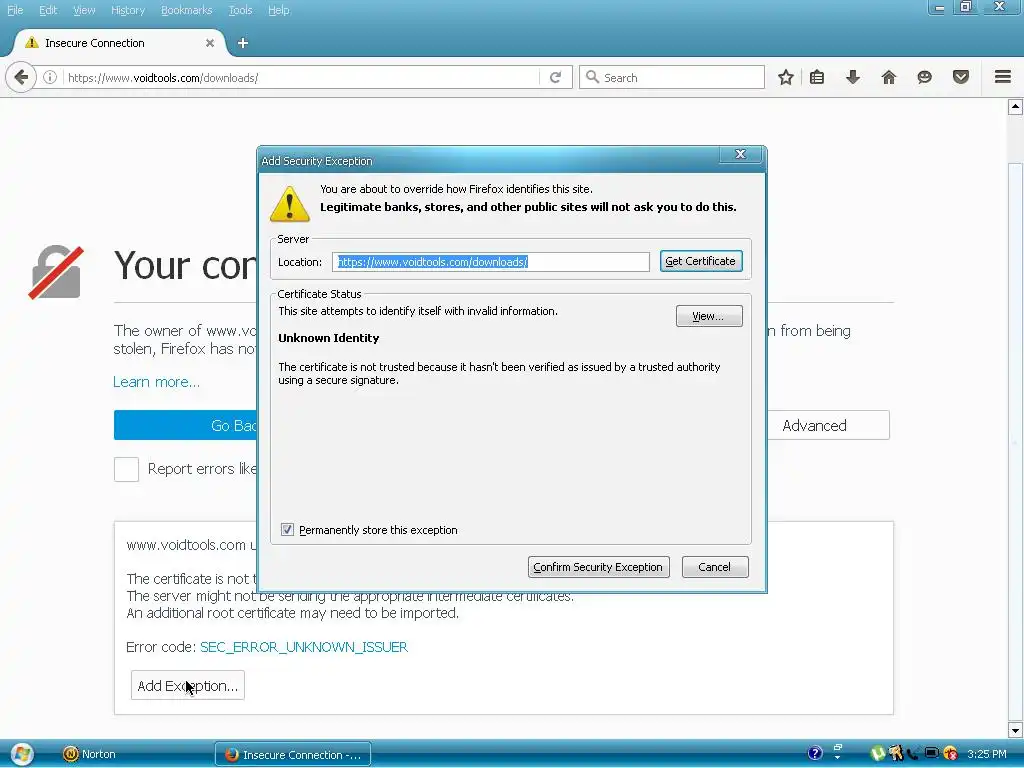Open a new tab with the plus icon
The width and height of the screenshot is (1024, 768).
(243, 43)
